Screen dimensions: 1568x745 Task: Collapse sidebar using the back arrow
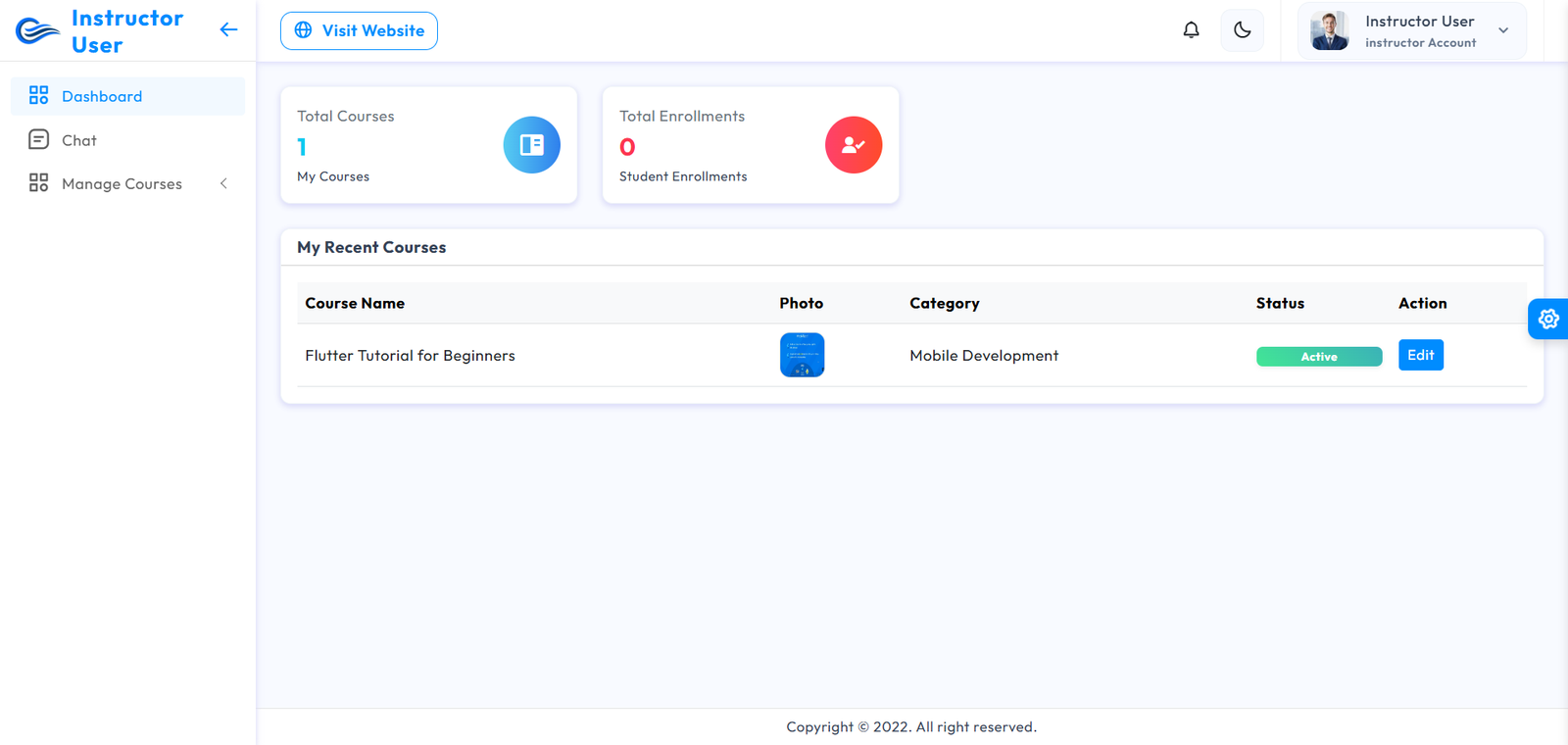tap(228, 30)
